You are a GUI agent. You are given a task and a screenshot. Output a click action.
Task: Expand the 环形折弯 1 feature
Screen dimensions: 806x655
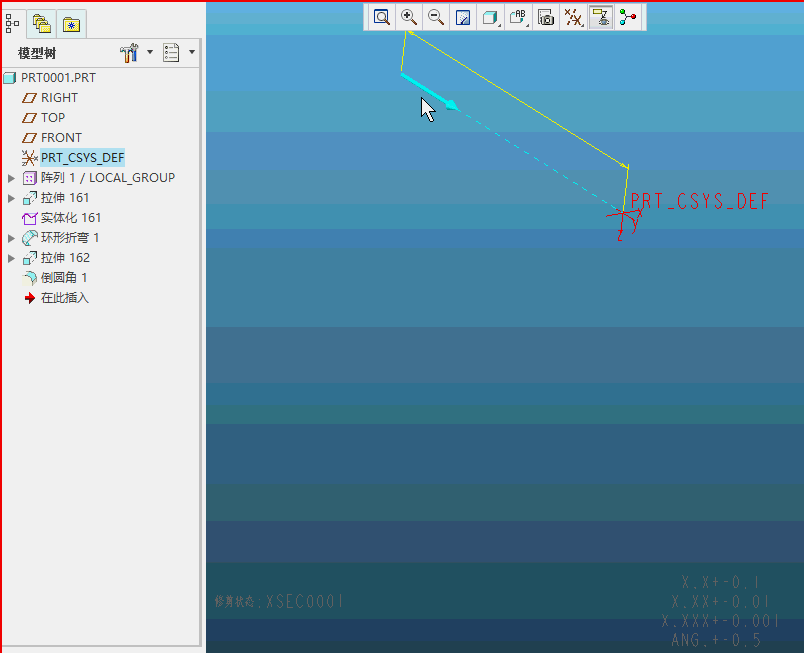coord(11,238)
